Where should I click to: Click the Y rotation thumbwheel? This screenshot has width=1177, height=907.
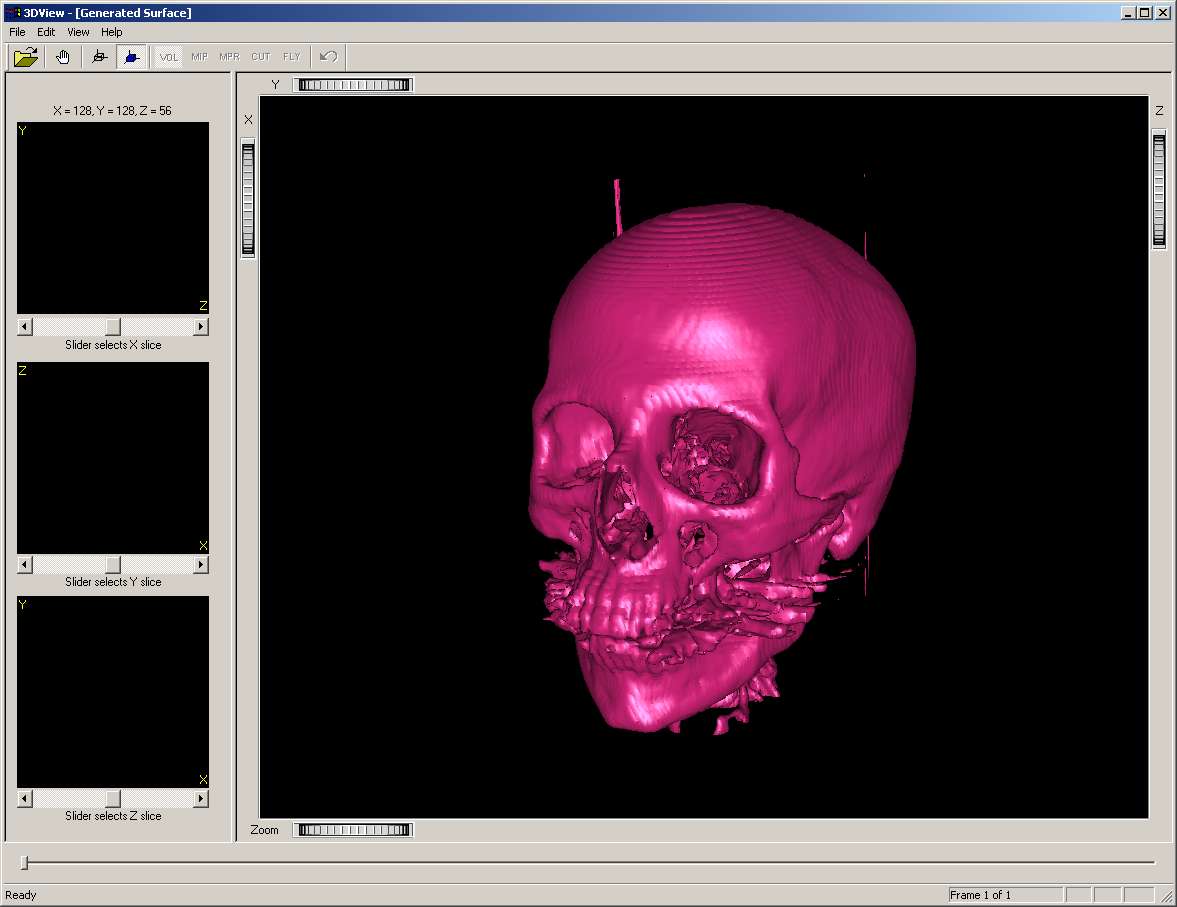coord(353,85)
